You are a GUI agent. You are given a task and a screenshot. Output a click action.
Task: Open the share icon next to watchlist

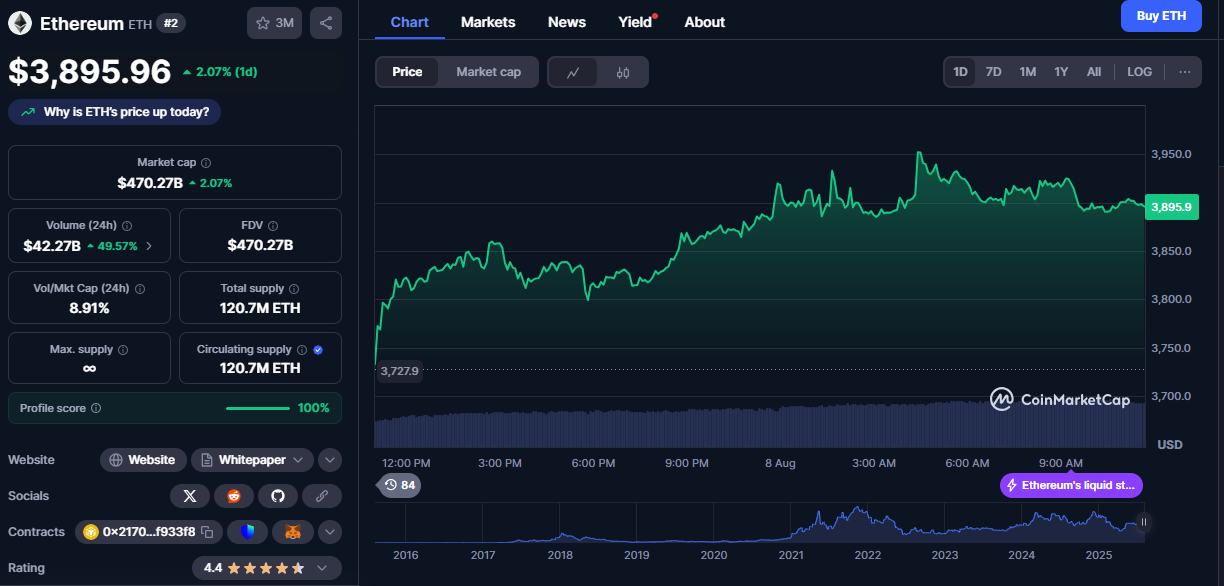(326, 23)
